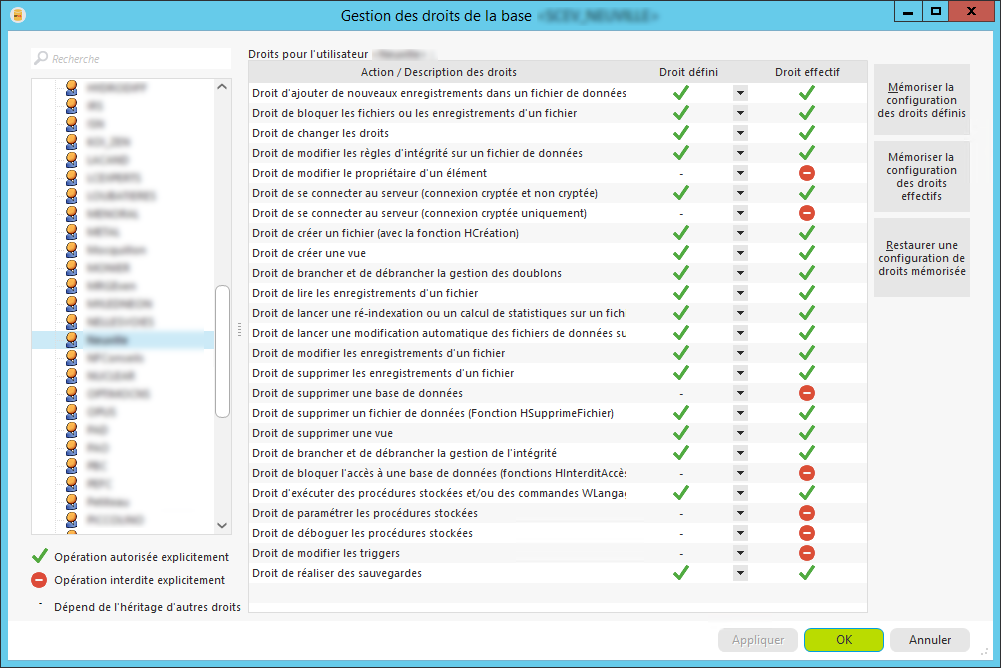The image size is (1001, 668).
Task: Expand defined-right dropdown for 'Droit de supprimer une vue'
Action: (740, 433)
